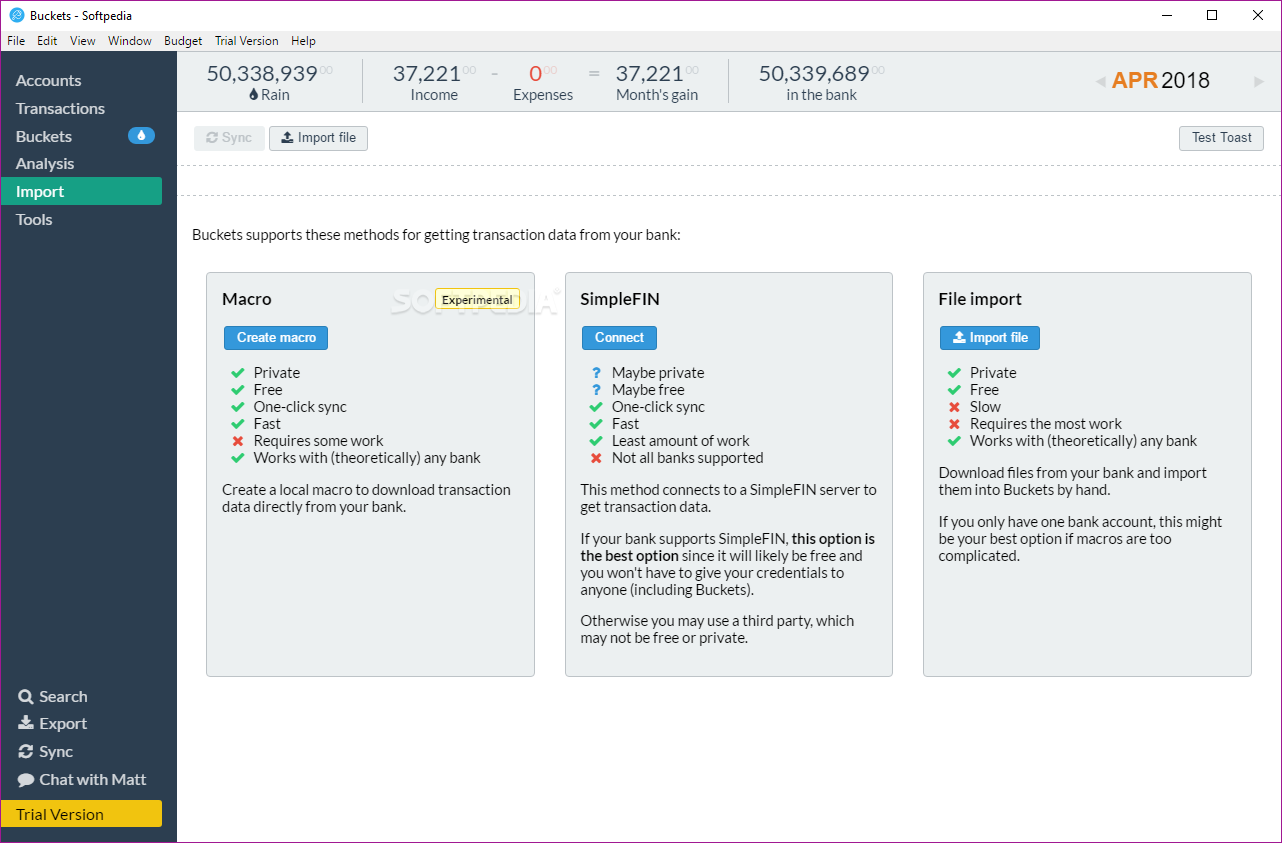Click the rain drop icon beside Rain

point(254,95)
